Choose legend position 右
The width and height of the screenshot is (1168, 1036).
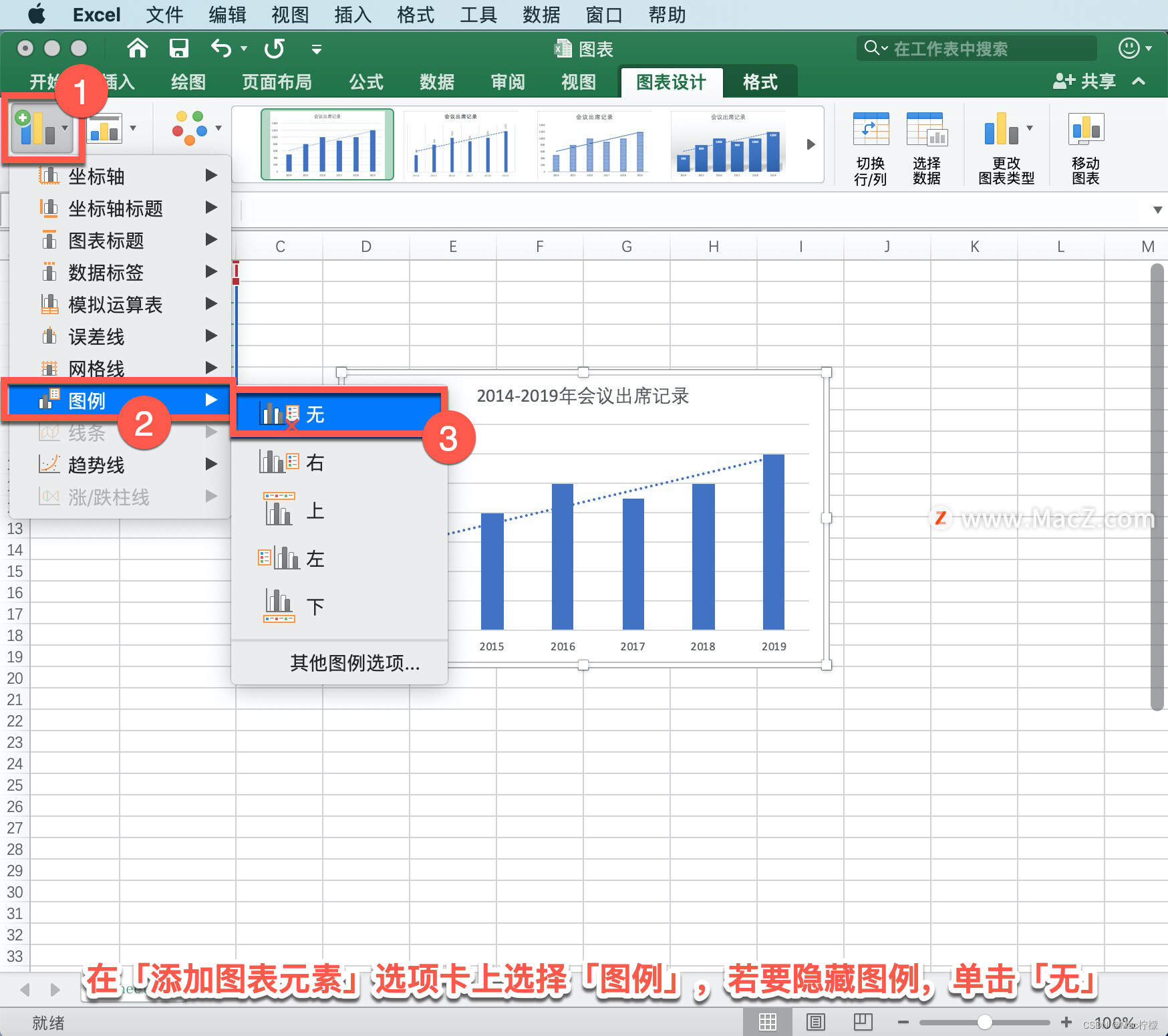click(339, 463)
